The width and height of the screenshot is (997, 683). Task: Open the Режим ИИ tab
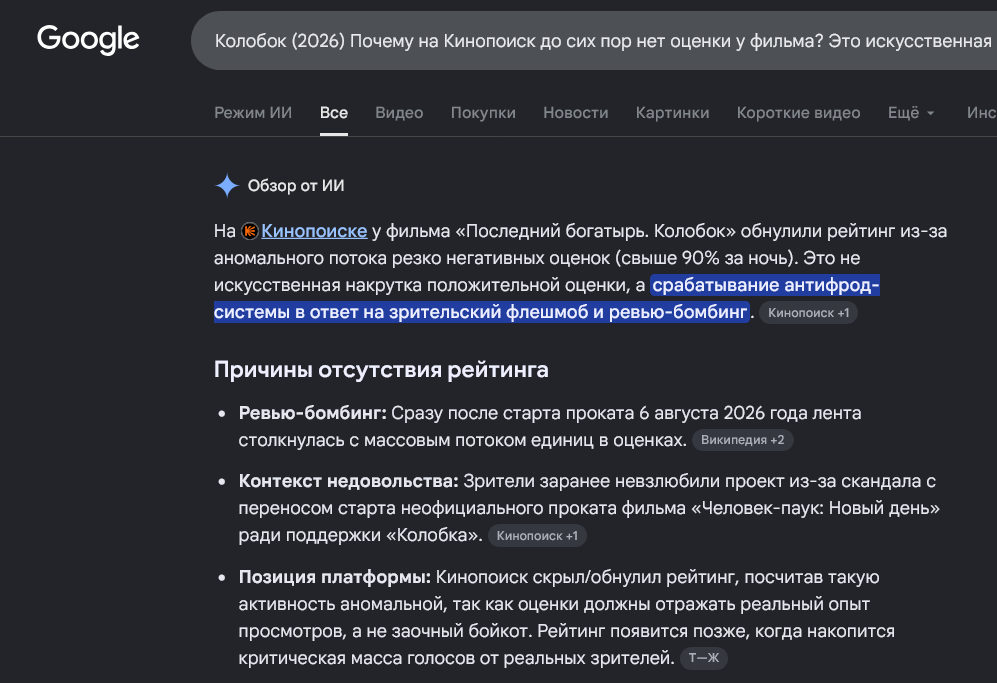click(x=253, y=113)
